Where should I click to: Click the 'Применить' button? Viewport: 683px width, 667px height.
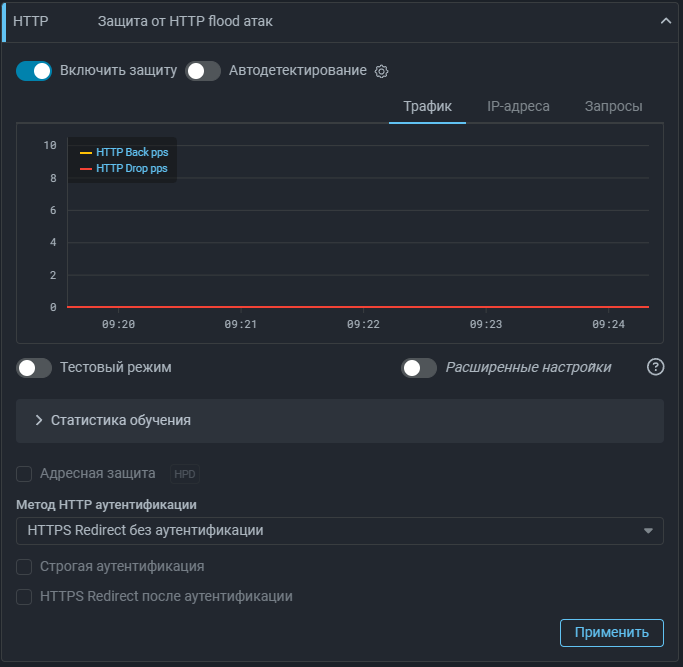(611, 632)
